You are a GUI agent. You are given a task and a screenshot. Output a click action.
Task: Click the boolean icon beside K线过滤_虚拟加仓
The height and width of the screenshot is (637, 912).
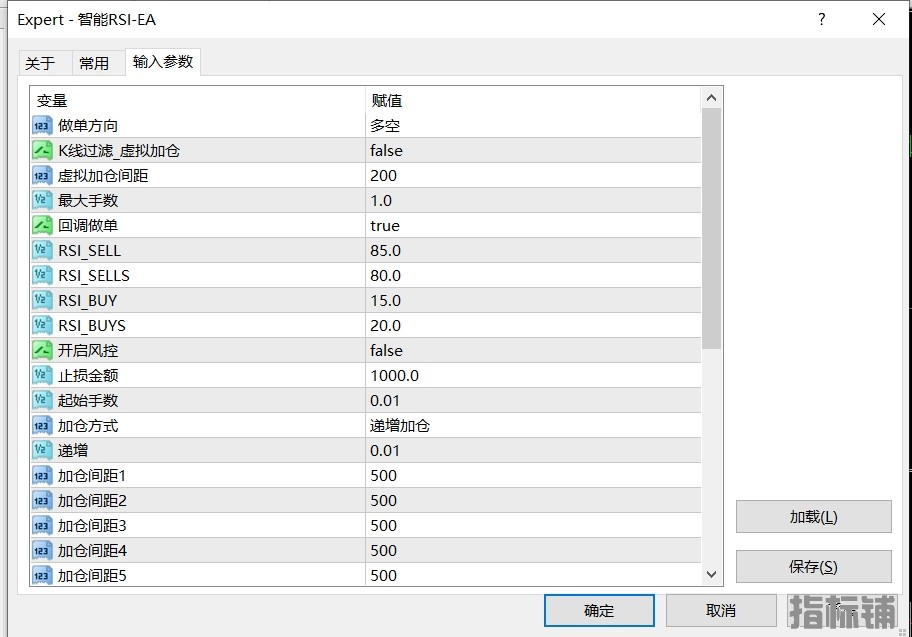pos(42,150)
